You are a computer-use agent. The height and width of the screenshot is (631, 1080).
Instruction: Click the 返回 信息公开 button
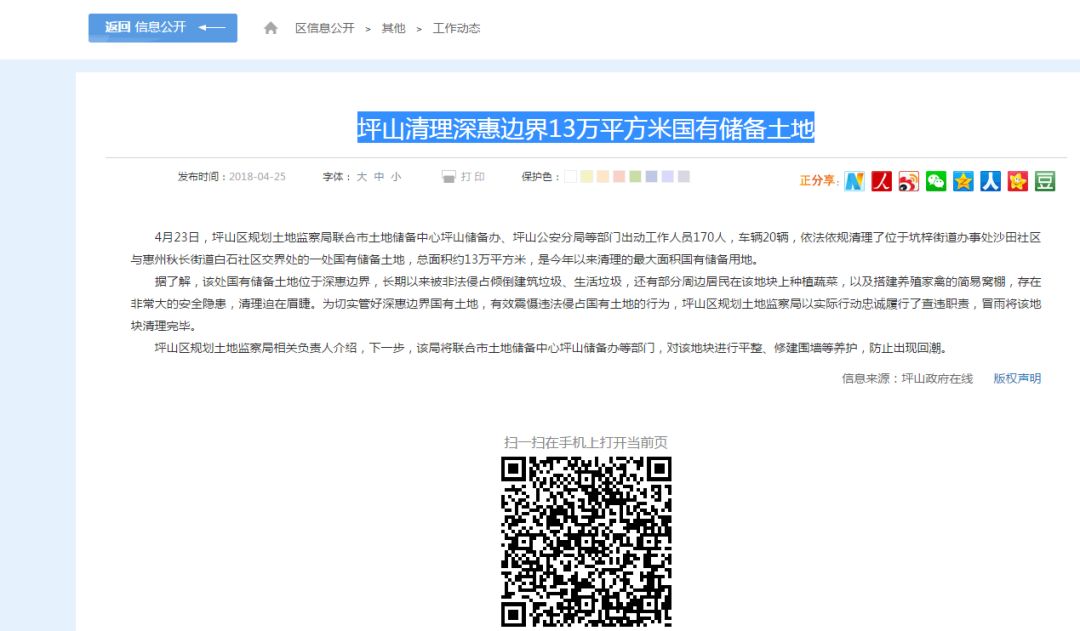[163, 28]
